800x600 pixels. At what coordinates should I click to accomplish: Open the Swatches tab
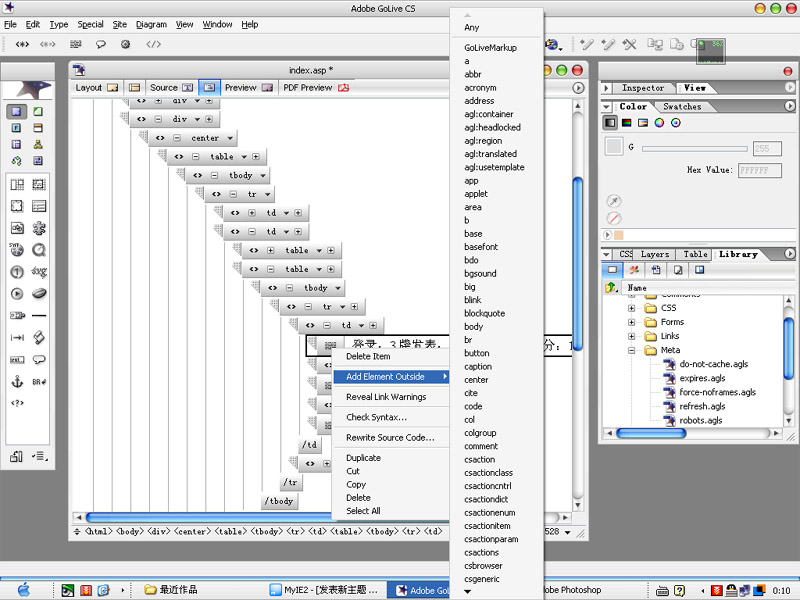pos(682,106)
